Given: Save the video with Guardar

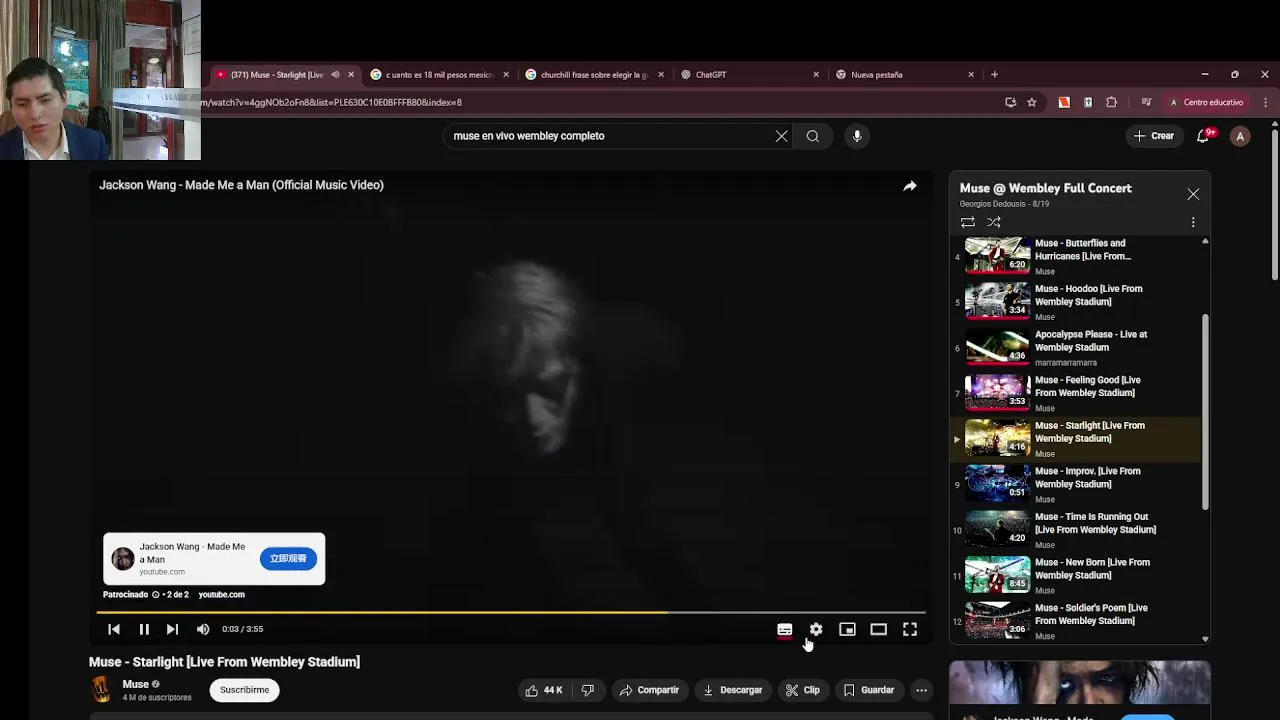Looking at the screenshot, I should coord(869,690).
